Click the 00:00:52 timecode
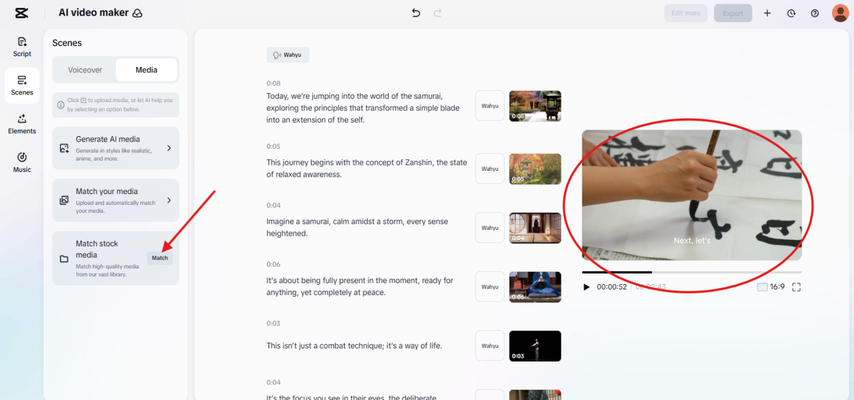This screenshot has height=400, width=854. (612, 287)
